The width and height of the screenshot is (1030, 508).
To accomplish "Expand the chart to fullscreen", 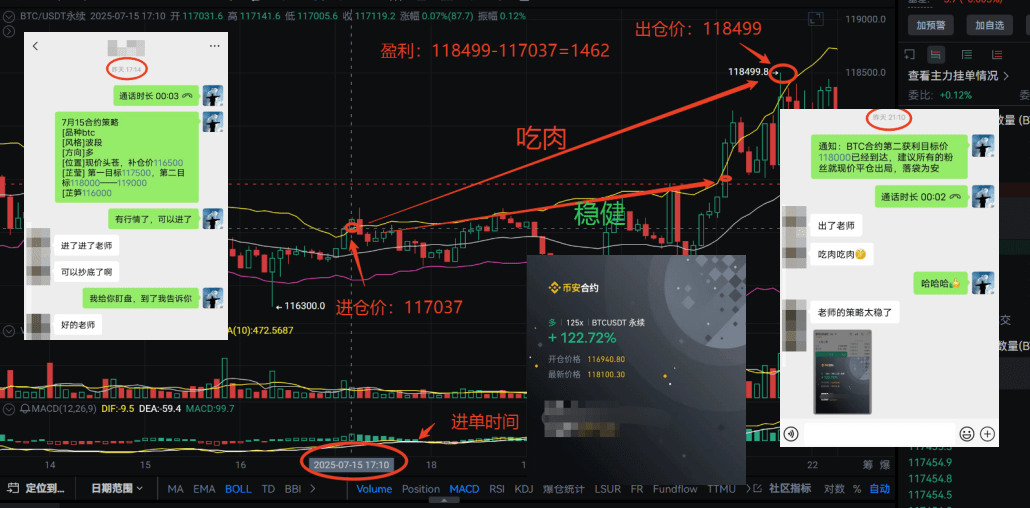I will pos(815,19).
